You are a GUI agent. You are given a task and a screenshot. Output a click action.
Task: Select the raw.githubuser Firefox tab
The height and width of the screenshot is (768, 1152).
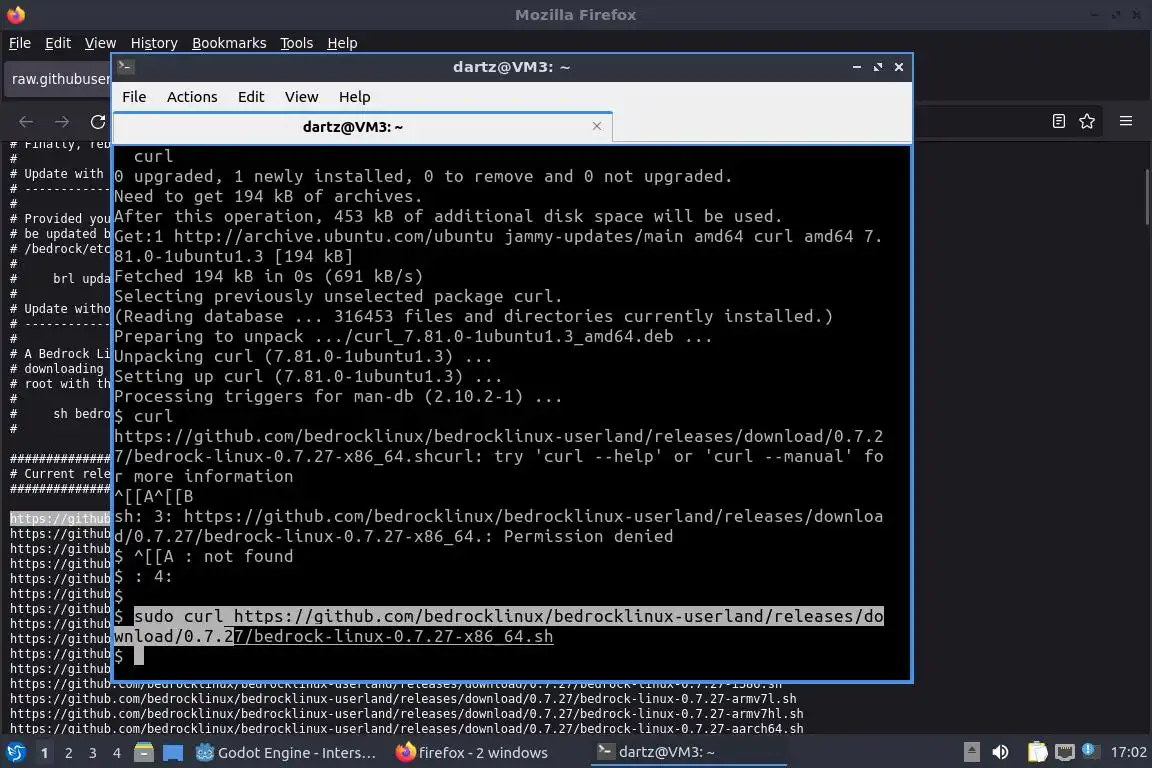59,79
